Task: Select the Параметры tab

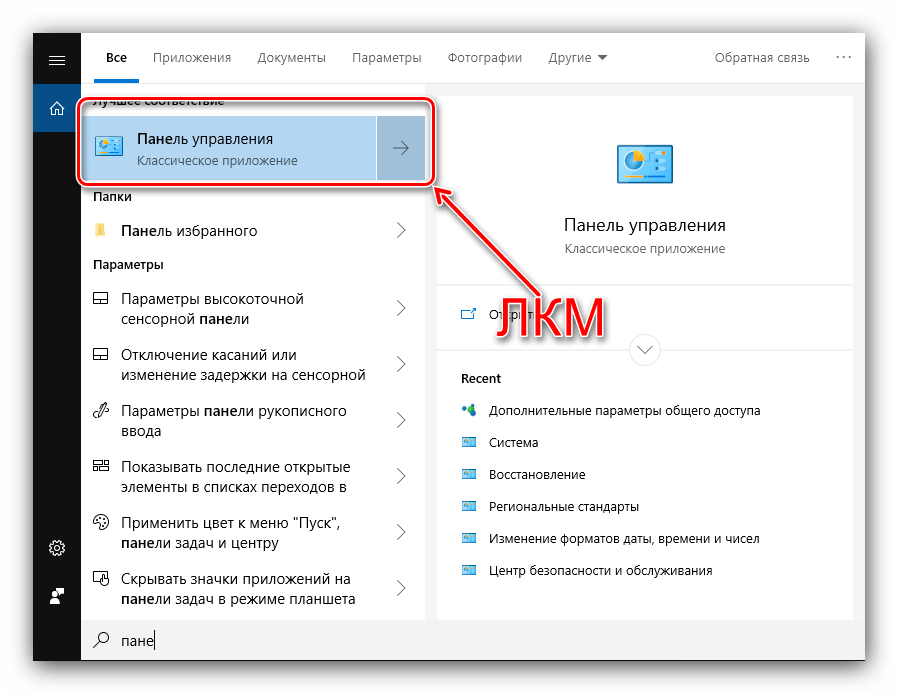Action: click(x=387, y=58)
